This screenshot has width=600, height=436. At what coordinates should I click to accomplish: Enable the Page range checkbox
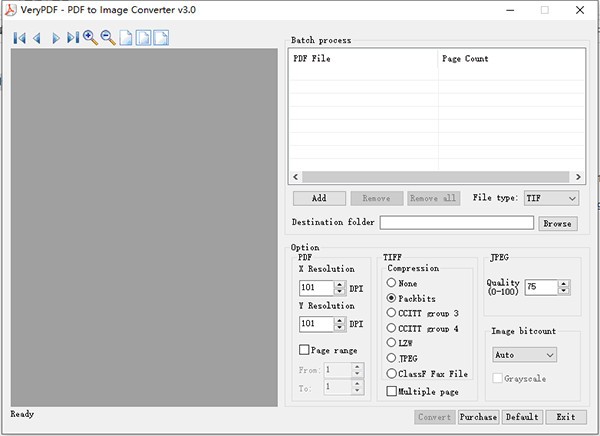coord(305,350)
